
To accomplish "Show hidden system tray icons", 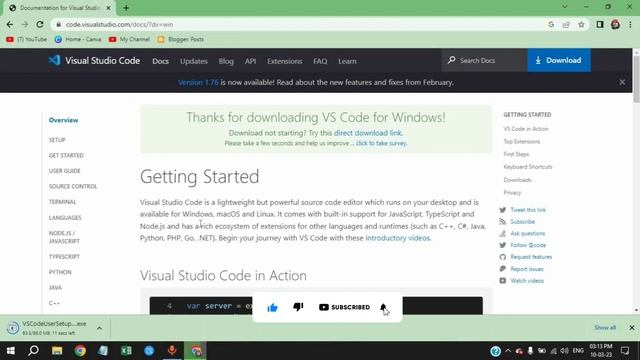I will 508,350.
